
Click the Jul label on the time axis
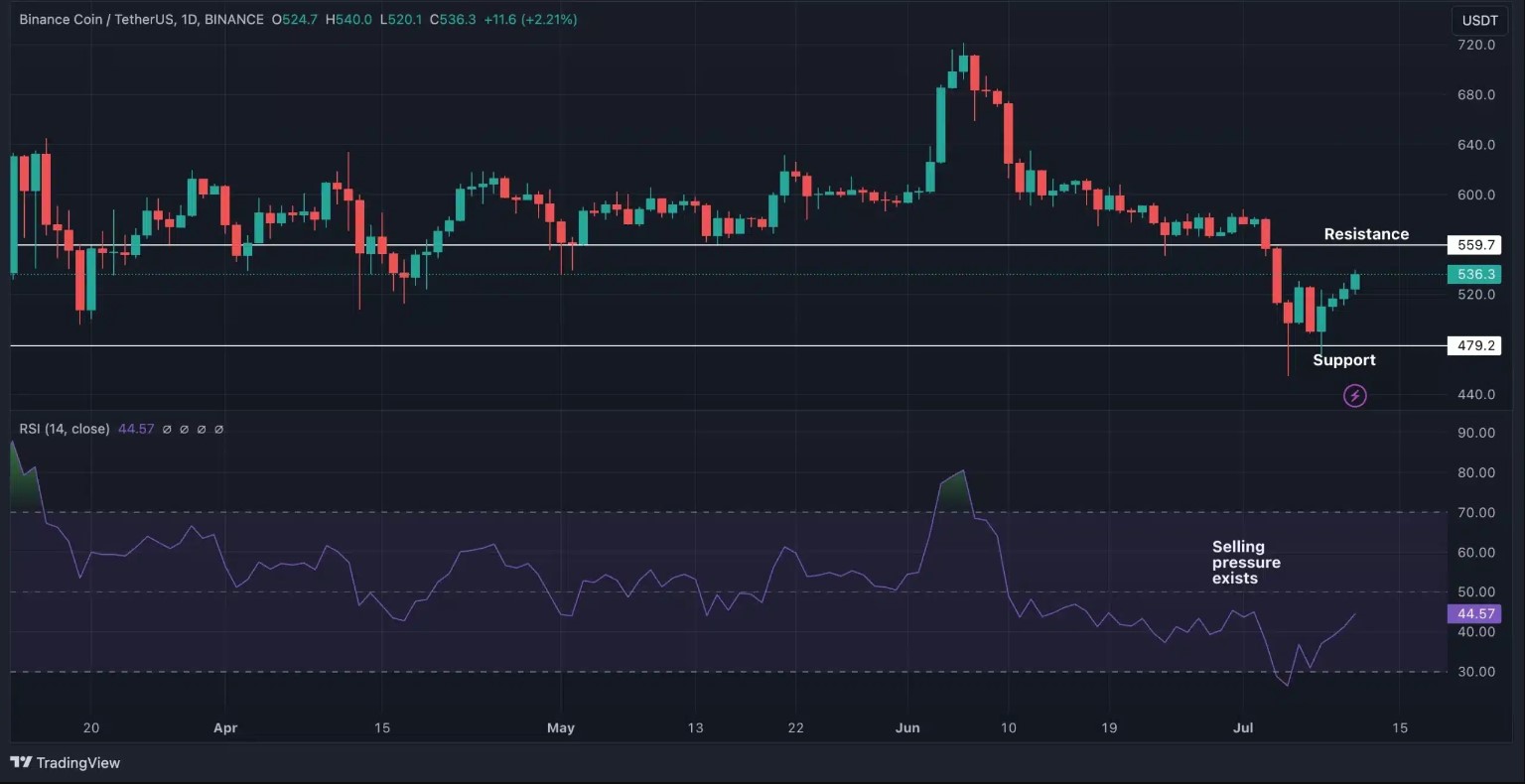(x=1243, y=727)
